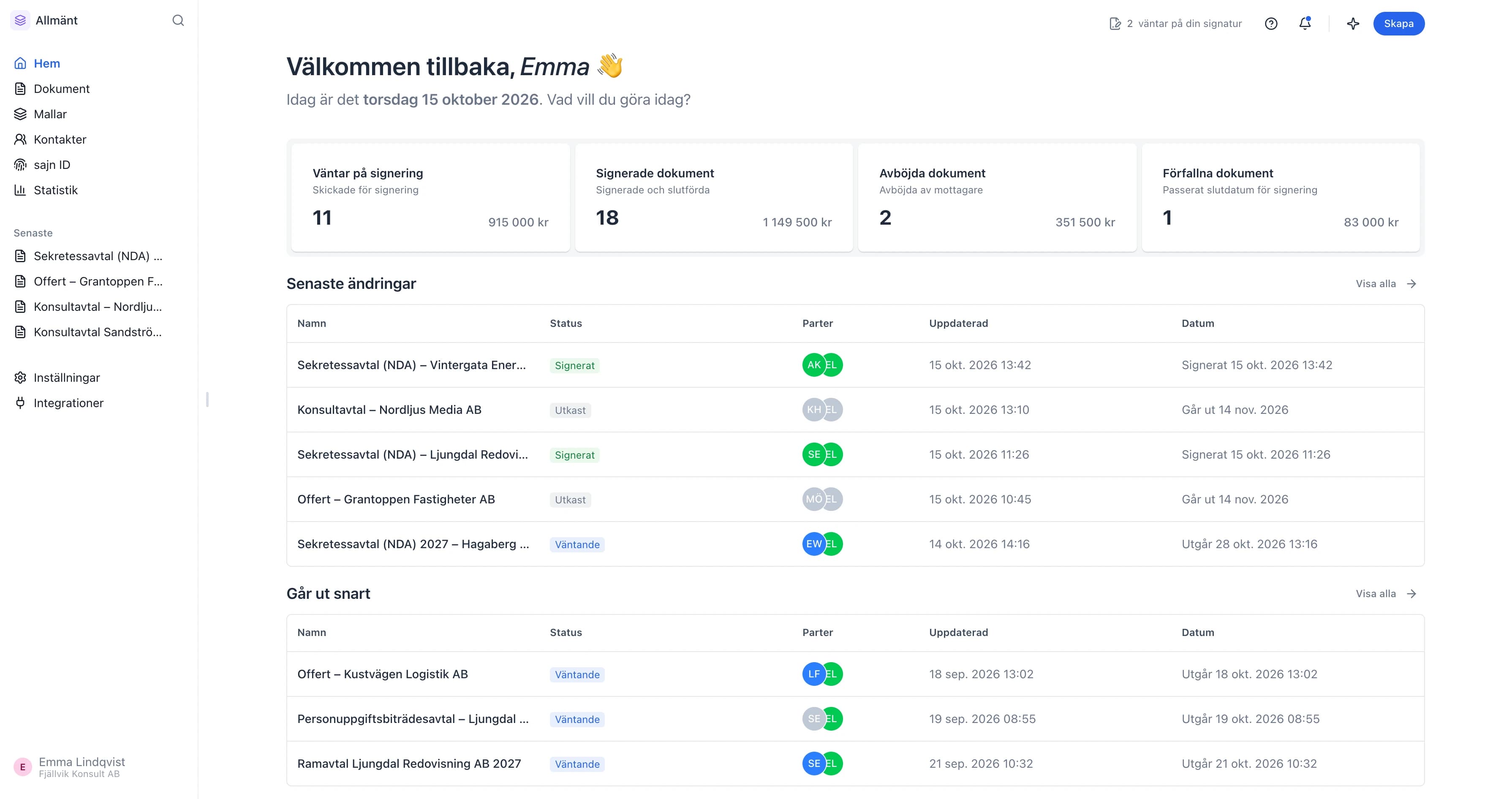The width and height of the screenshot is (1512, 799).
Task: Open search via the magnifier icon
Action: coord(178,21)
